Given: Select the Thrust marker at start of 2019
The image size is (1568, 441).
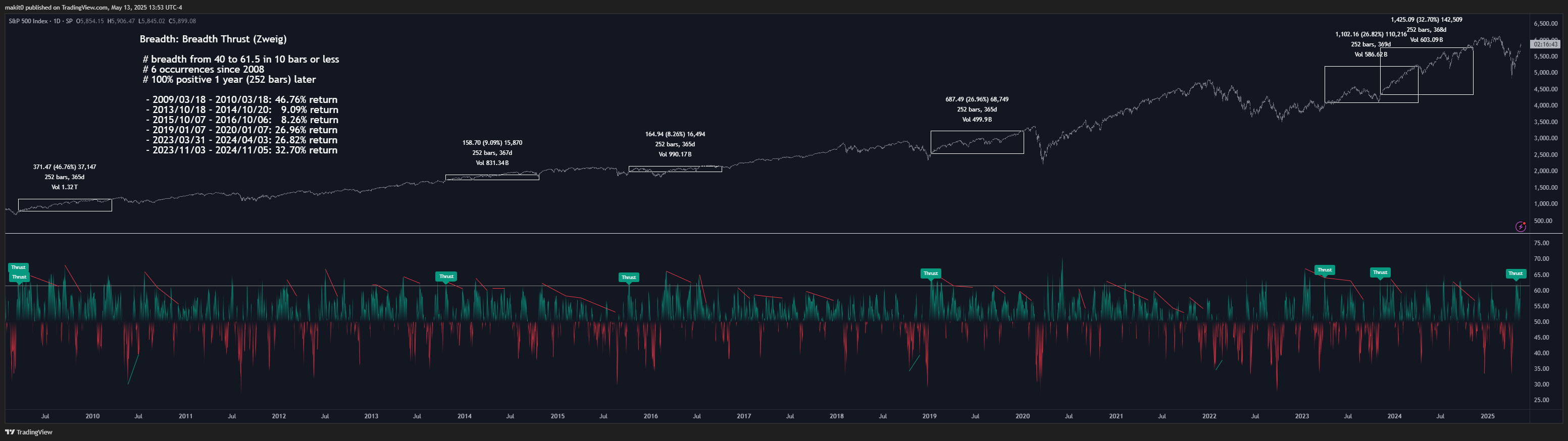Looking at the screenshot, I should coord(931,273).
